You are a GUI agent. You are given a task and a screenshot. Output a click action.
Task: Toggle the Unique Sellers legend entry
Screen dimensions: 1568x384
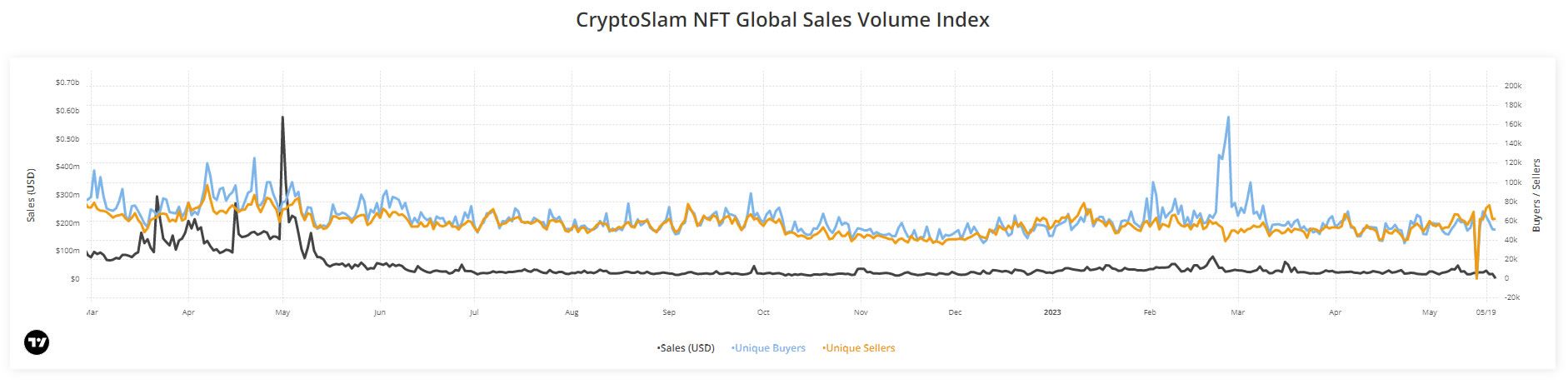[x=859, y=348]
